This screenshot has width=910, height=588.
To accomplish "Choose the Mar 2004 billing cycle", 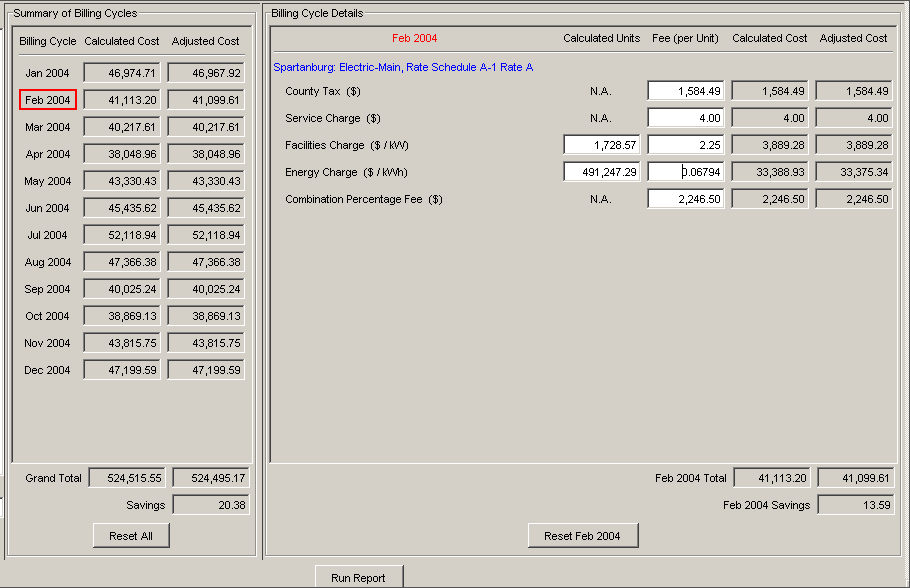I will [x=48, y=127].
